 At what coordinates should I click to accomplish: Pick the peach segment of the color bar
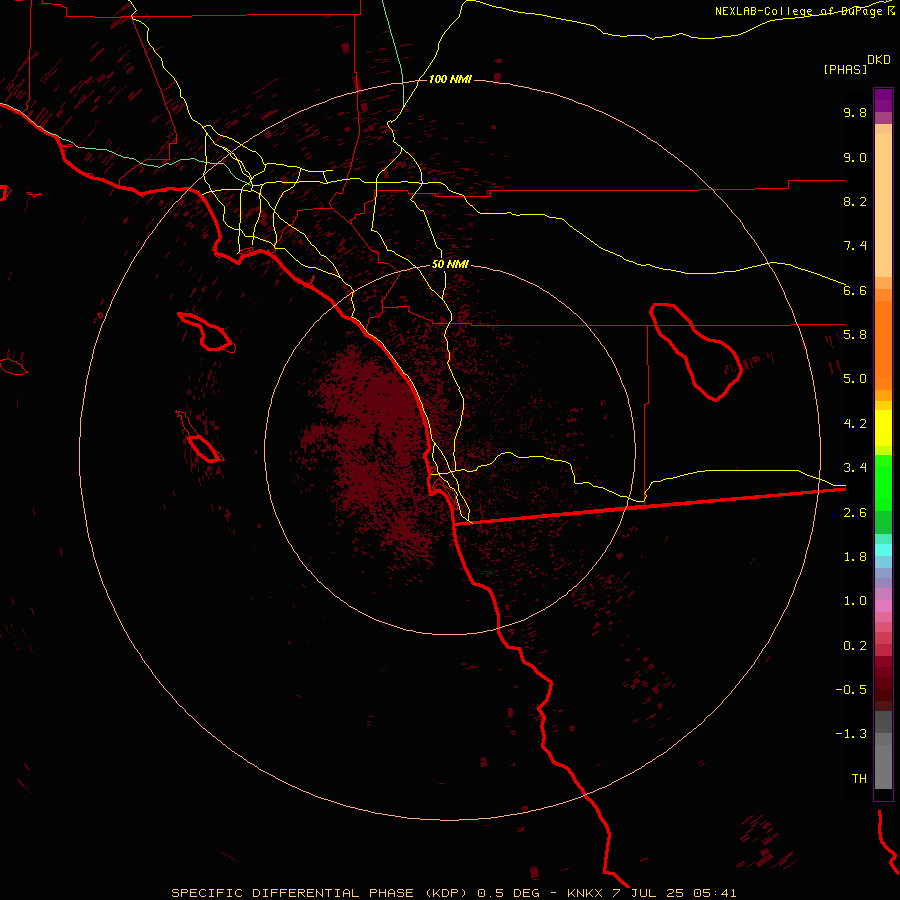(x=883, y=201)
